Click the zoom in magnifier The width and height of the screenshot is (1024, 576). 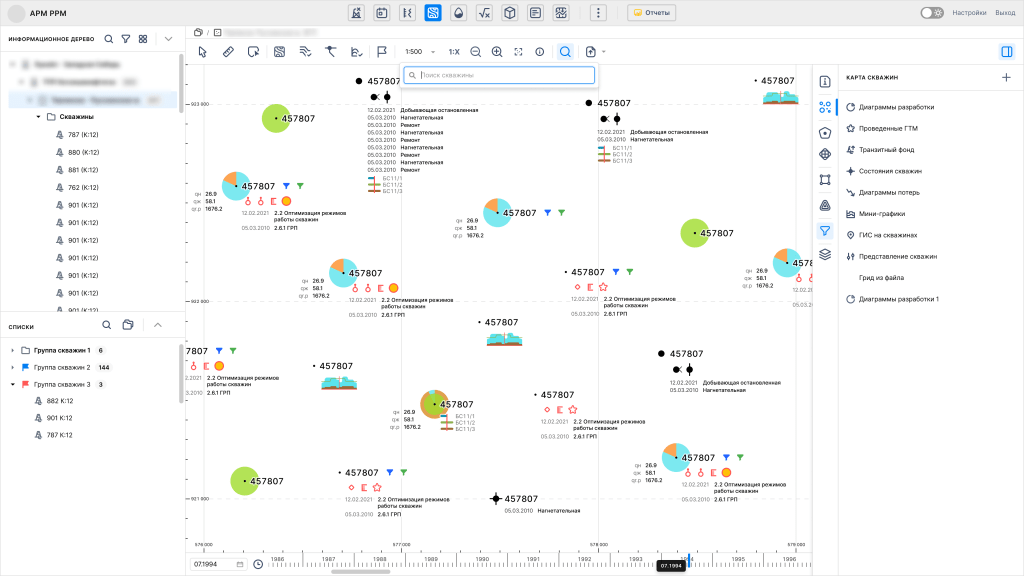click(x=497, y=51)
